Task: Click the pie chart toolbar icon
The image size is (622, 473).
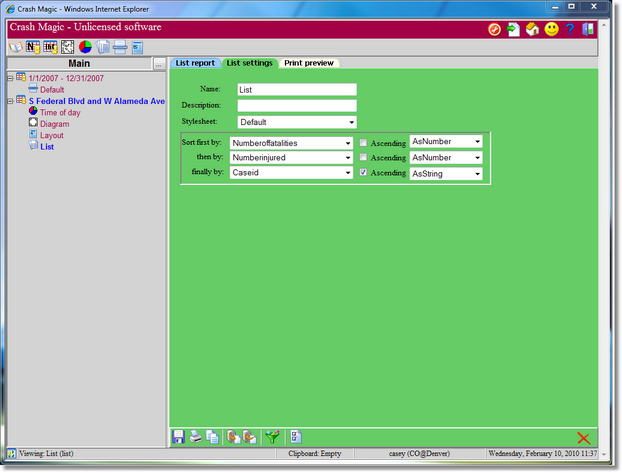Action: point(85,47)
